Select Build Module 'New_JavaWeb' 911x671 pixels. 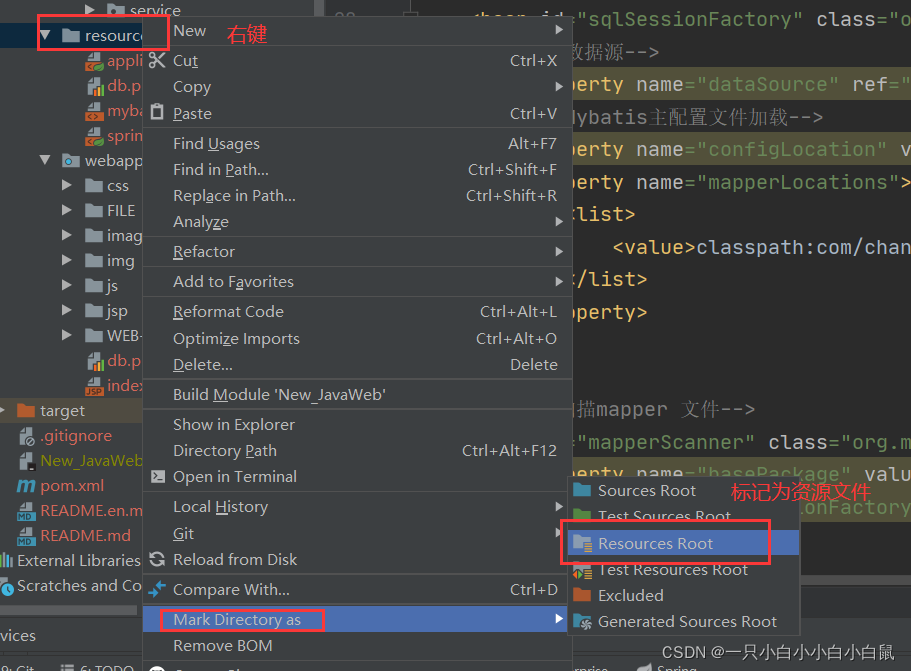(x=357, y=395)
